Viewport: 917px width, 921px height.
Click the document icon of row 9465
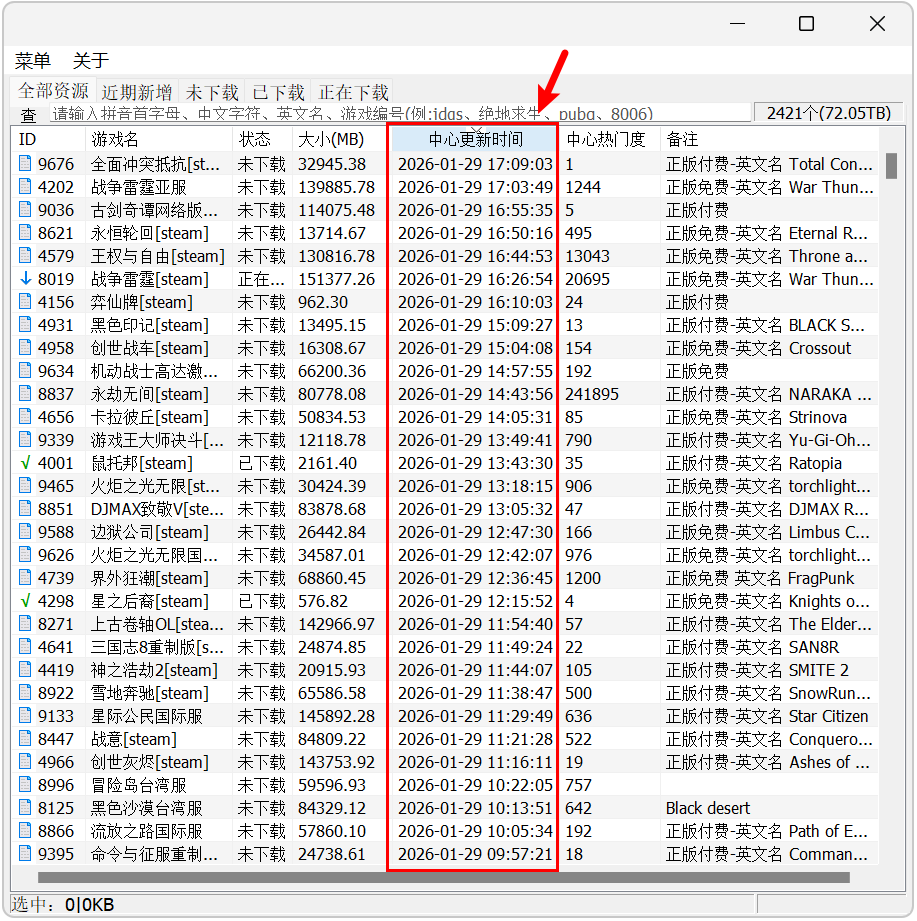(x=25, y=485)
